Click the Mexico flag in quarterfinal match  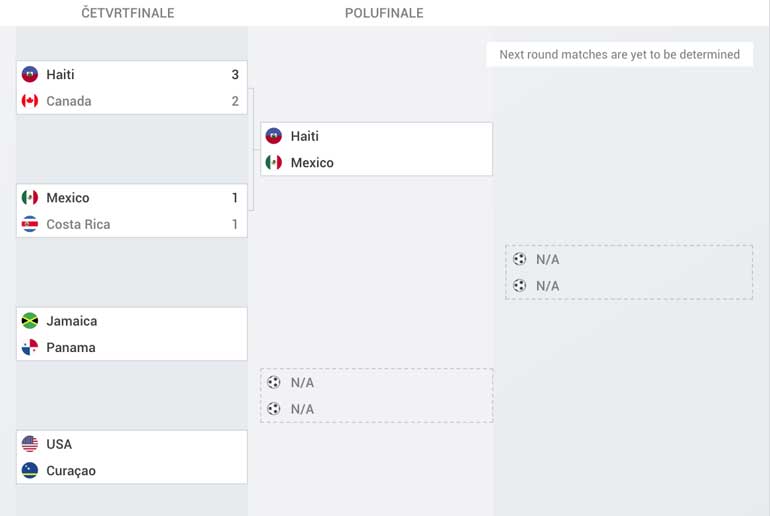tap(30, 197)
